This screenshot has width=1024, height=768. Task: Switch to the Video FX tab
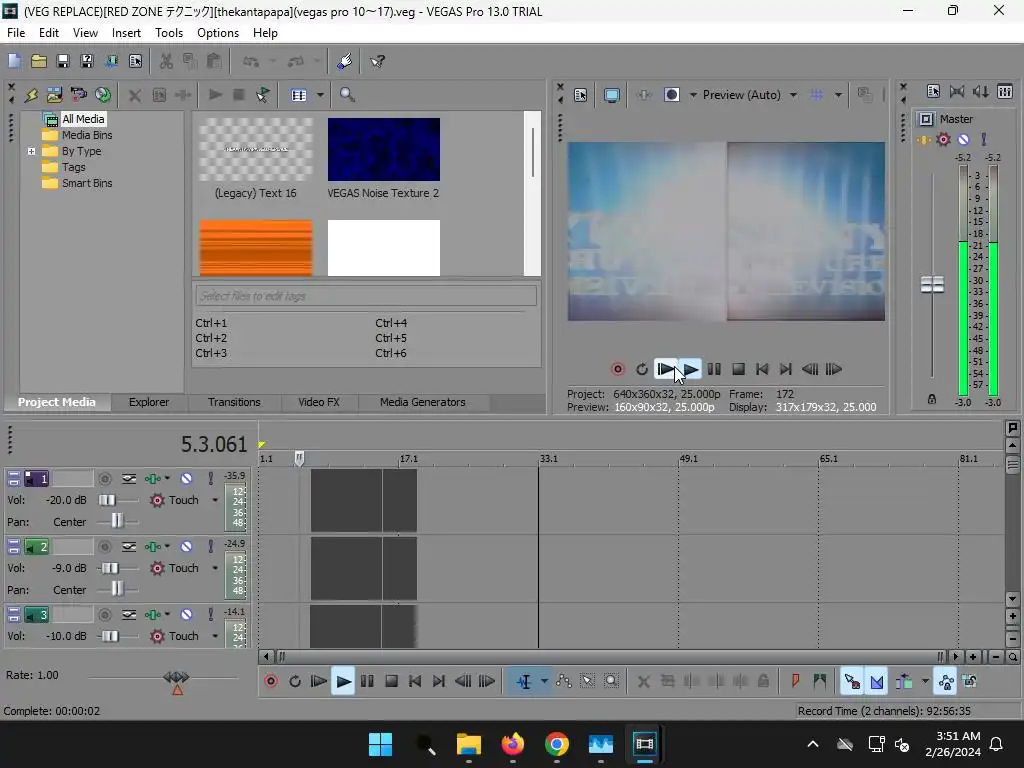tap(319, 402)
